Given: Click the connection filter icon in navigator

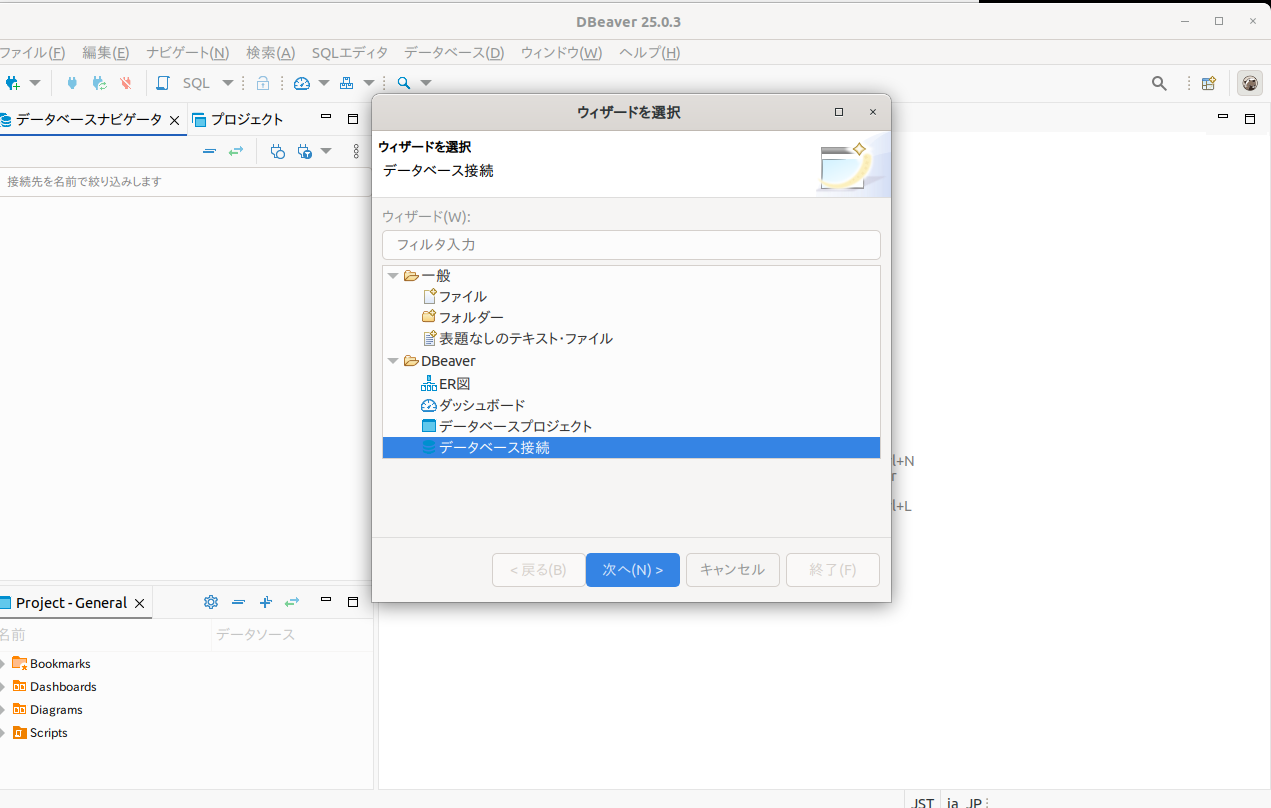Looking at the screenshot, I should click(305, 151).
